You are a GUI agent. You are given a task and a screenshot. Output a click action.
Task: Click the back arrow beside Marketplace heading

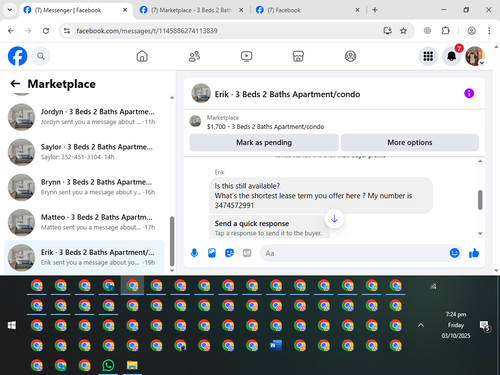[x=15, y=84]
